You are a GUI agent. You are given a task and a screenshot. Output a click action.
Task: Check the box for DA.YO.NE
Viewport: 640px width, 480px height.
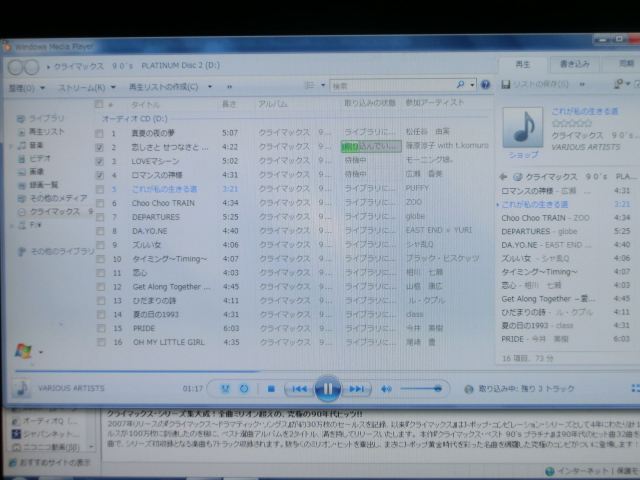pyautogui.click(x=100, y=231)
